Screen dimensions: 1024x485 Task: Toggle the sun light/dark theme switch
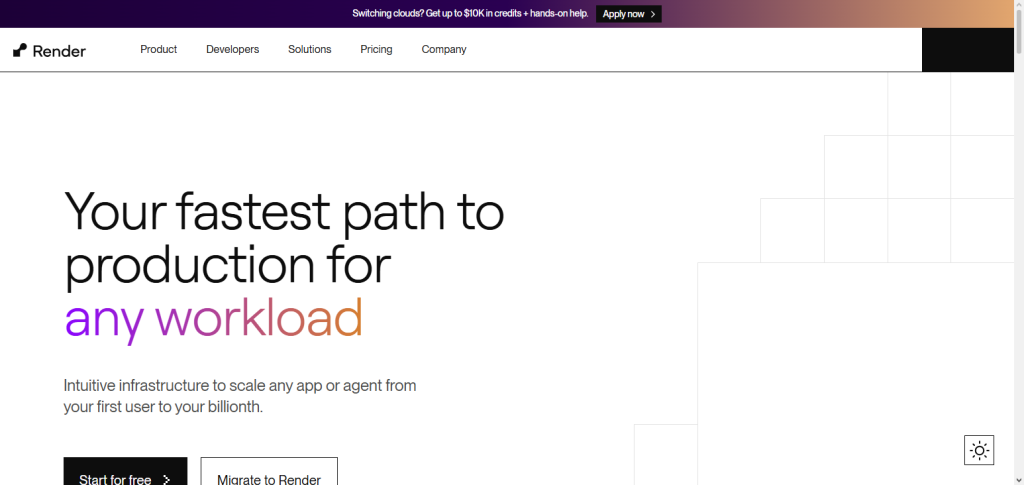pos(979,450)
